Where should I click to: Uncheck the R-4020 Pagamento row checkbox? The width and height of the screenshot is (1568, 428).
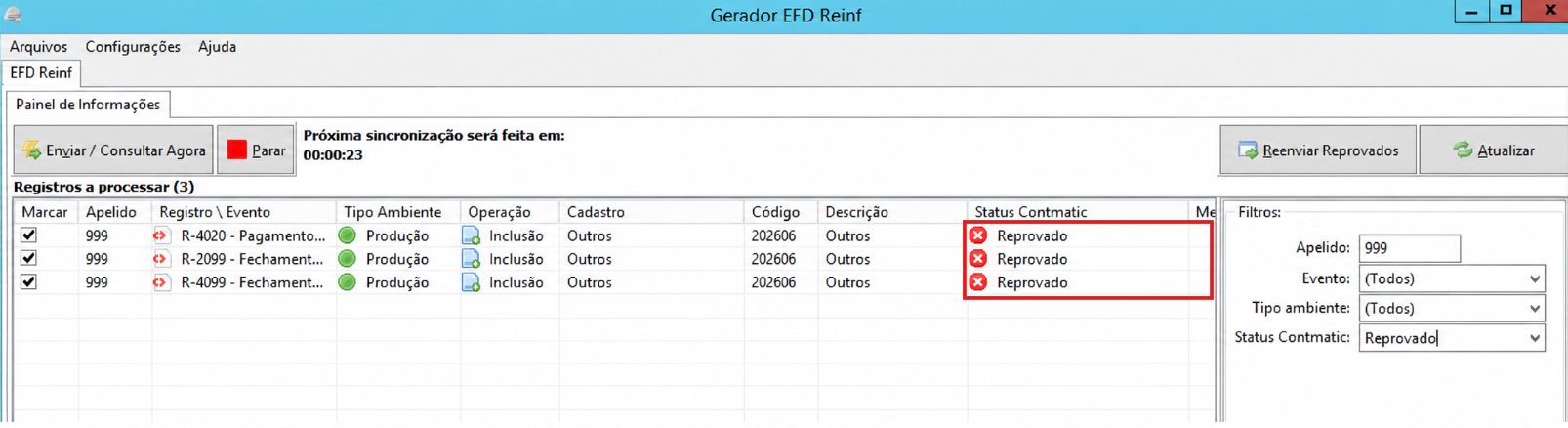pos(28,235)
